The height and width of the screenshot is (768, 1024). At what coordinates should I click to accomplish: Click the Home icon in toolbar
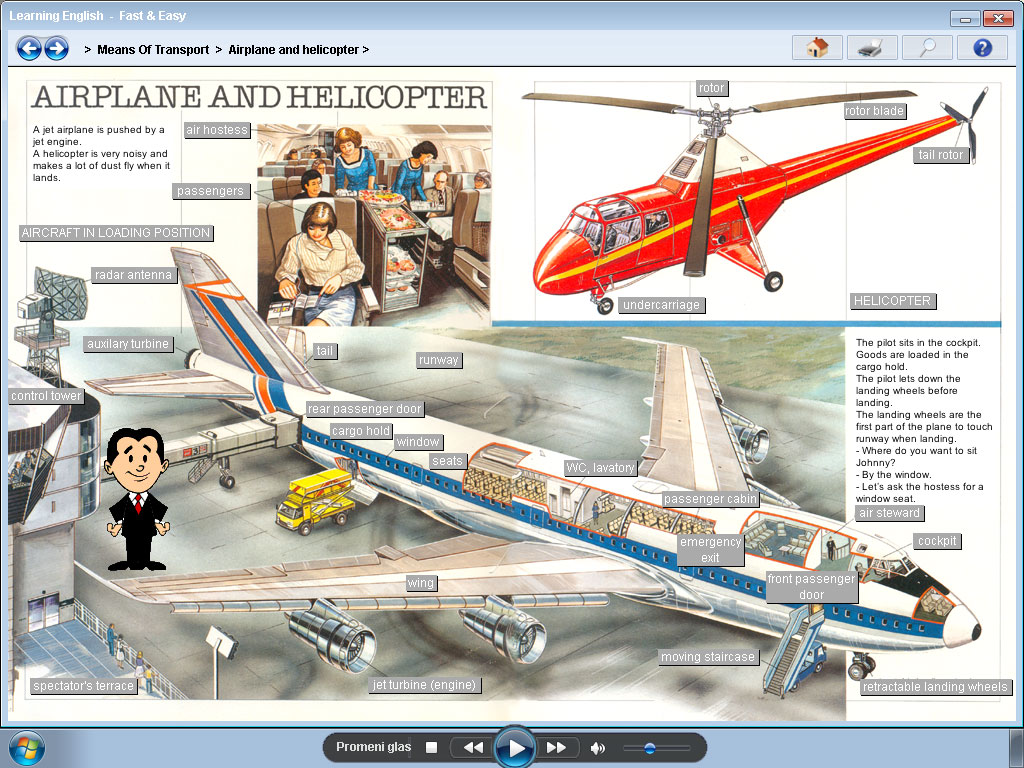(817, 48)
